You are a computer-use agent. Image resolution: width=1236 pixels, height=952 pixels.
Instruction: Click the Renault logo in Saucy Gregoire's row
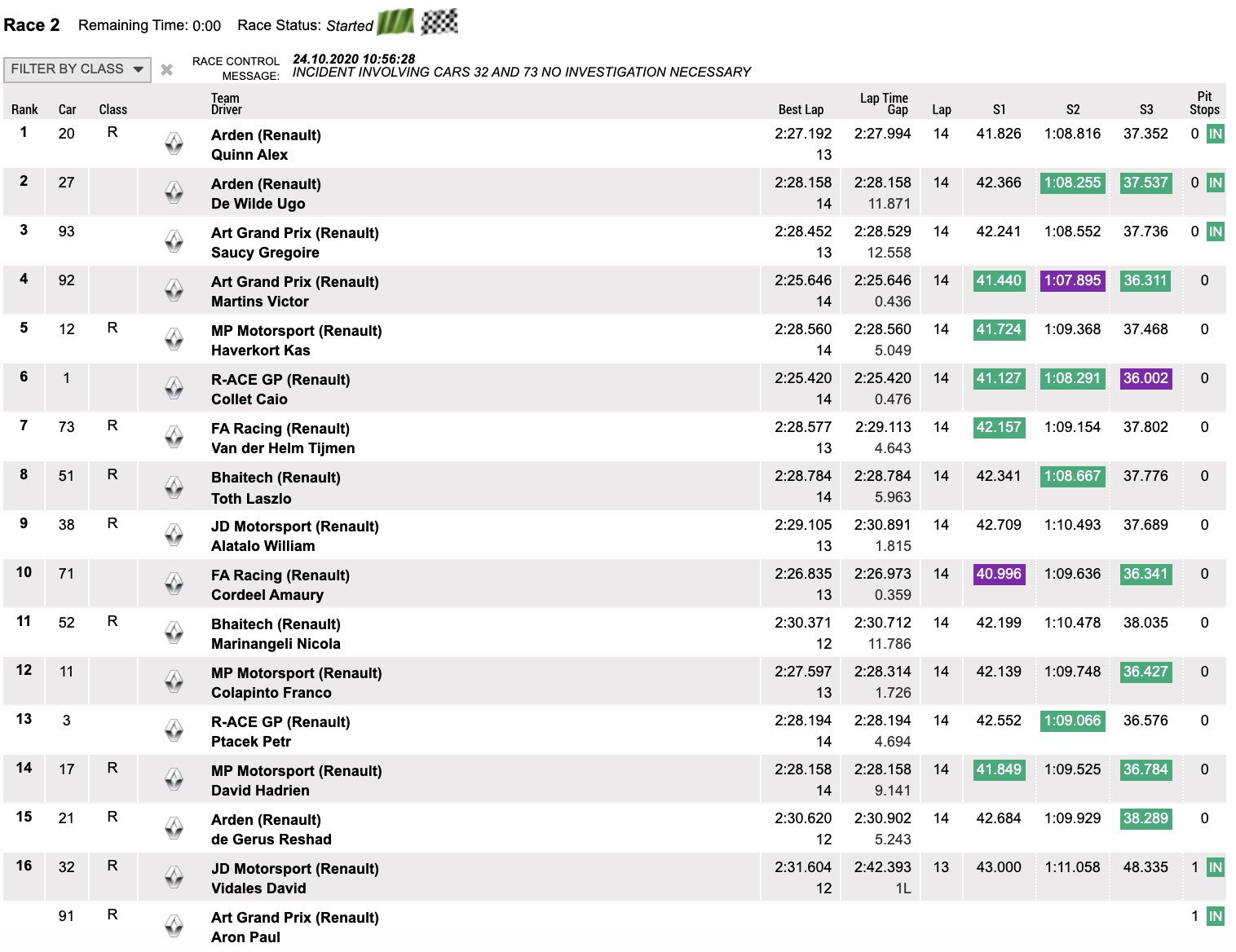pos(174,241)
